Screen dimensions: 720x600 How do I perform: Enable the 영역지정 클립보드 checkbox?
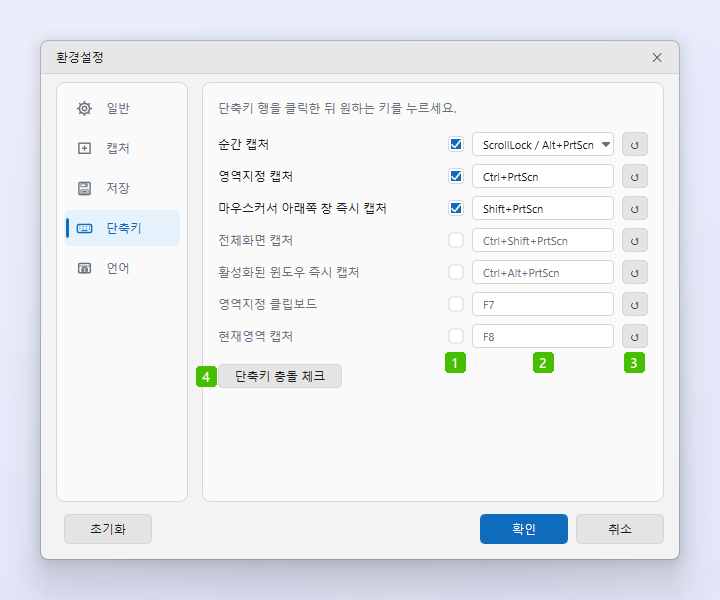pyautogui.click(x=456, y=304)
